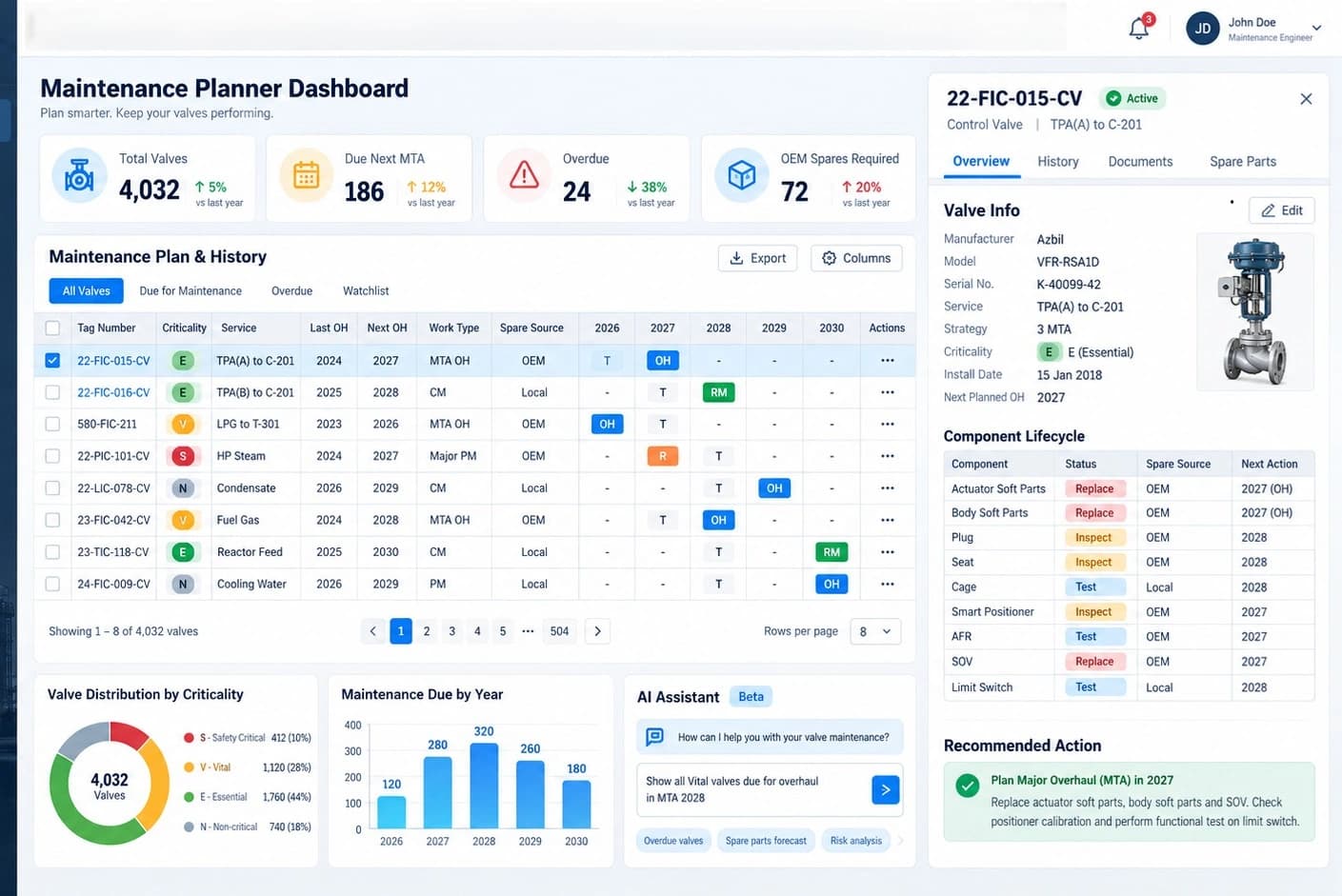Click the 2028 bar in Maintenance Due chart
Image resolution: width=1342 pixels, height=896 pixels.
pyautogui.click(x=484, y=786)
